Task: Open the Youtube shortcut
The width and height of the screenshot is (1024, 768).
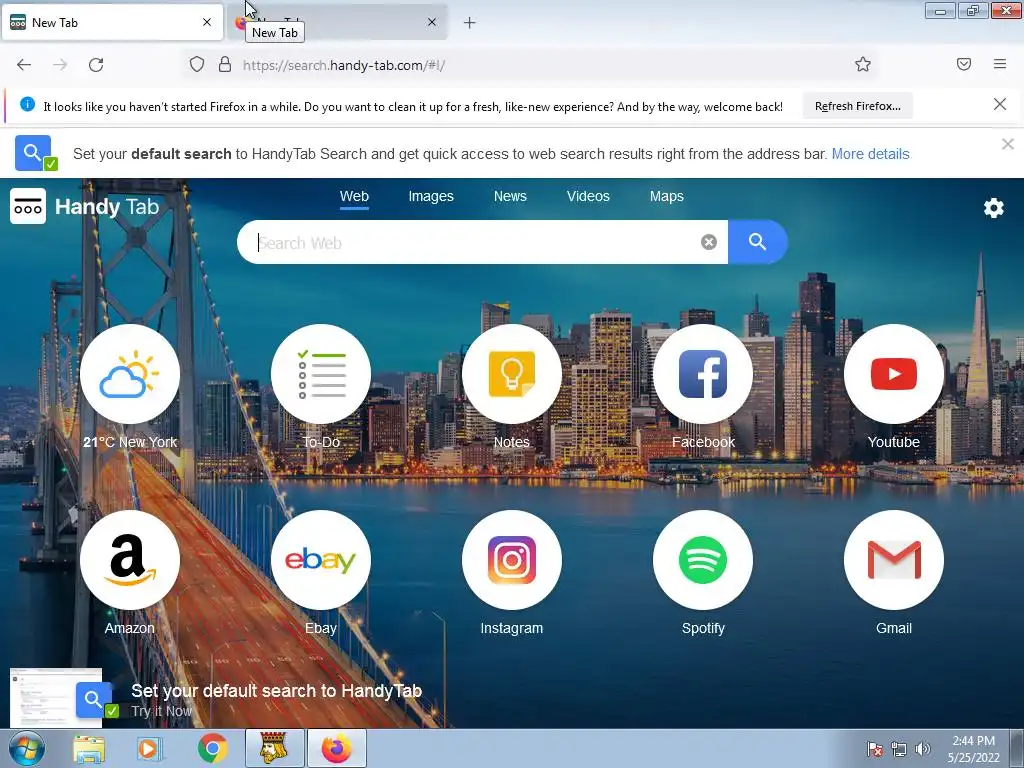Action: pos(893,374)
